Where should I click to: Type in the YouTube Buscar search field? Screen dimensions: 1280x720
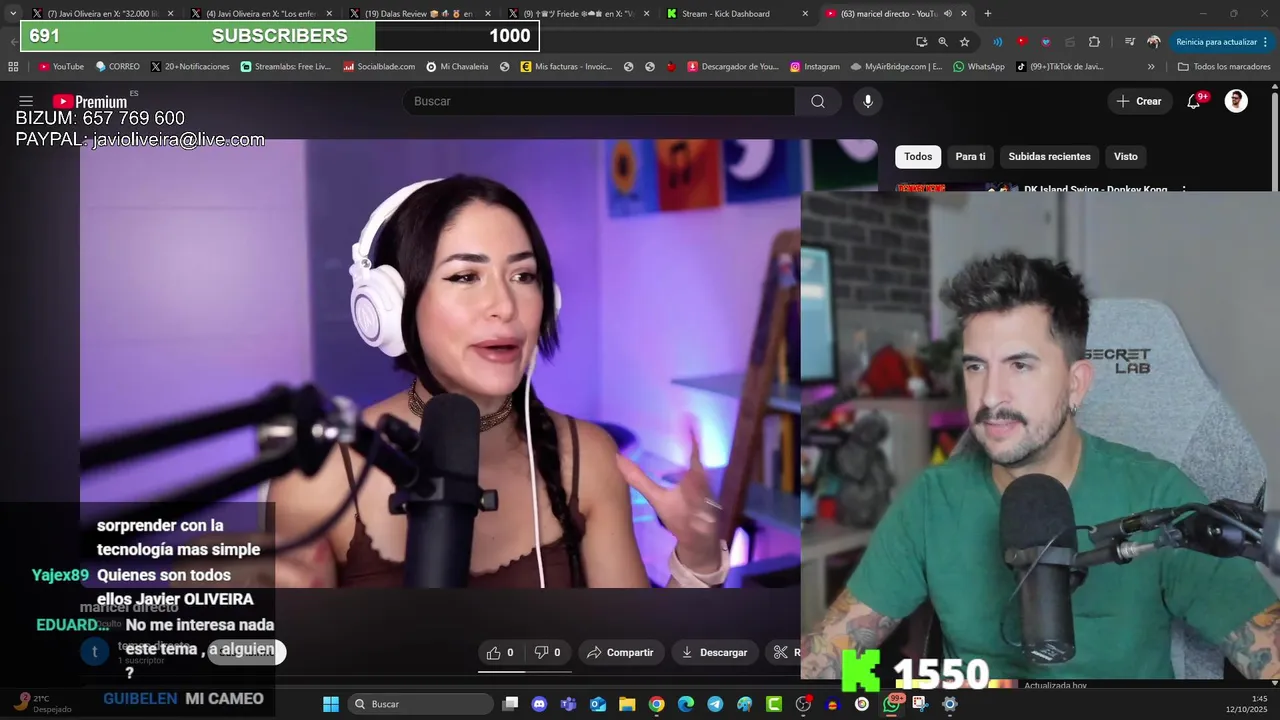599,101
